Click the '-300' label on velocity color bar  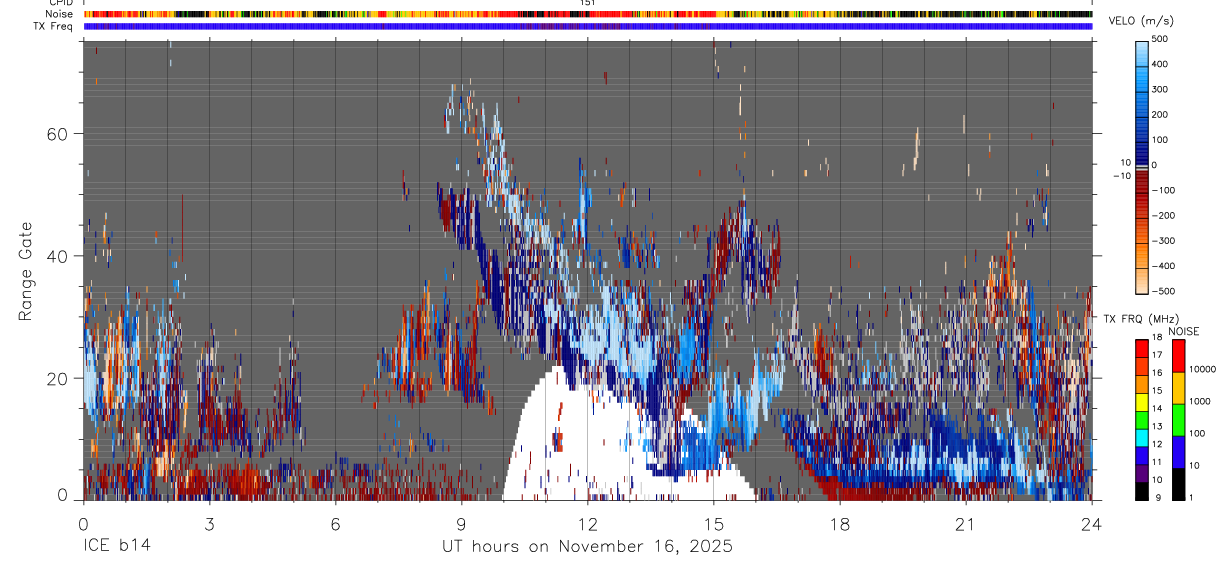coord(1163,241)
